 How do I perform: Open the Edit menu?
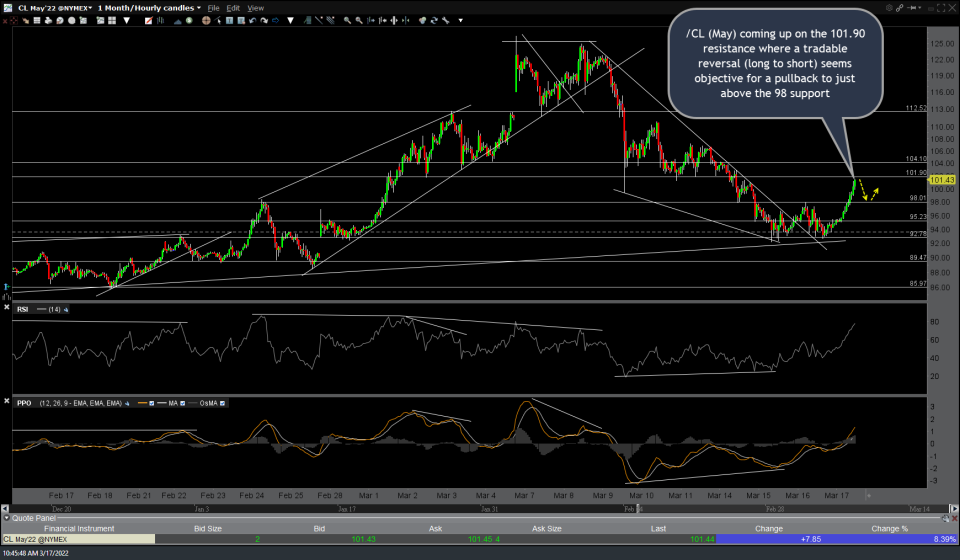click(x=233, y=7)
